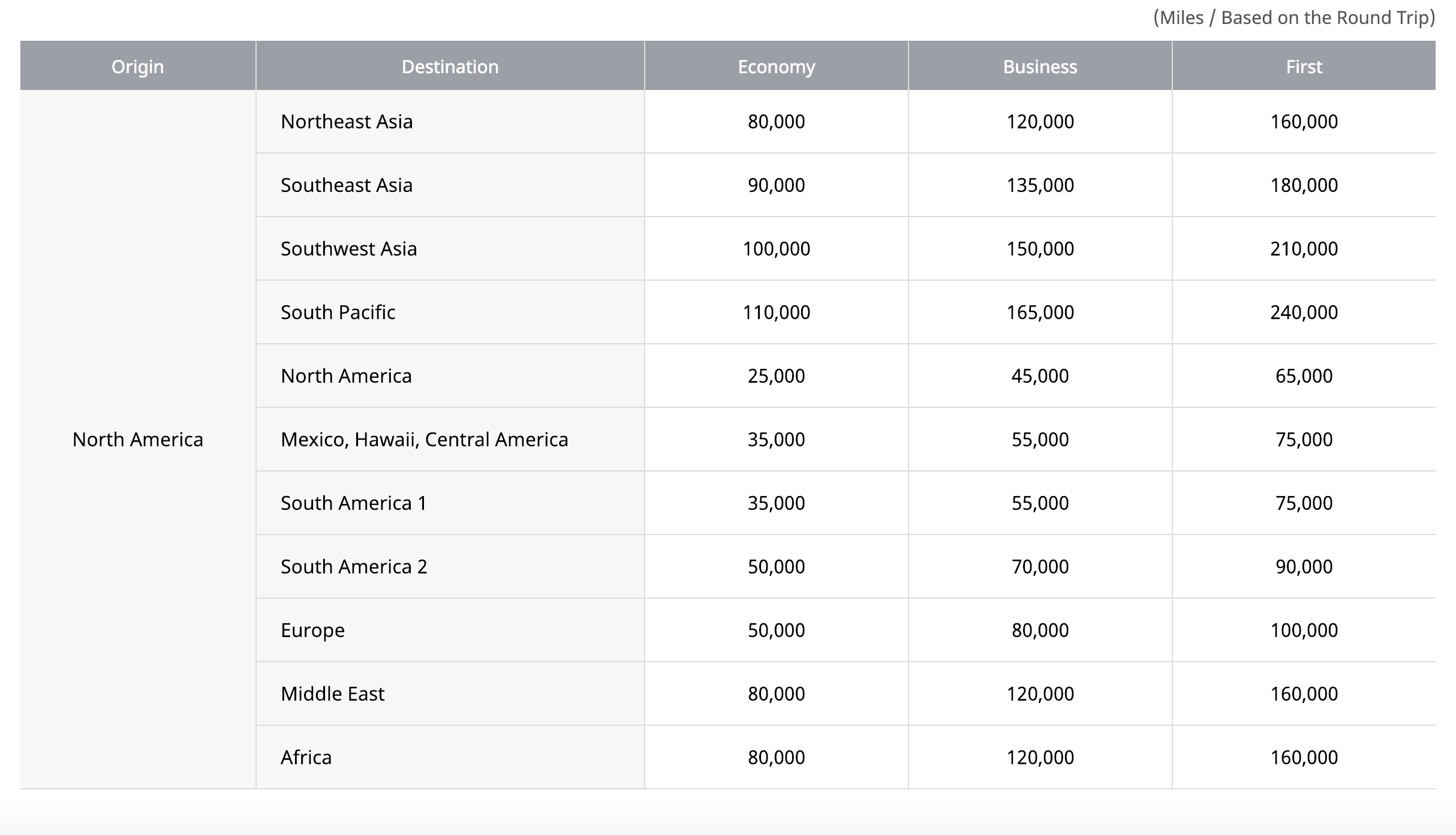Click North America in the Origin column
This screenshot has width=1456, height=835.
[x=137, y=439]
